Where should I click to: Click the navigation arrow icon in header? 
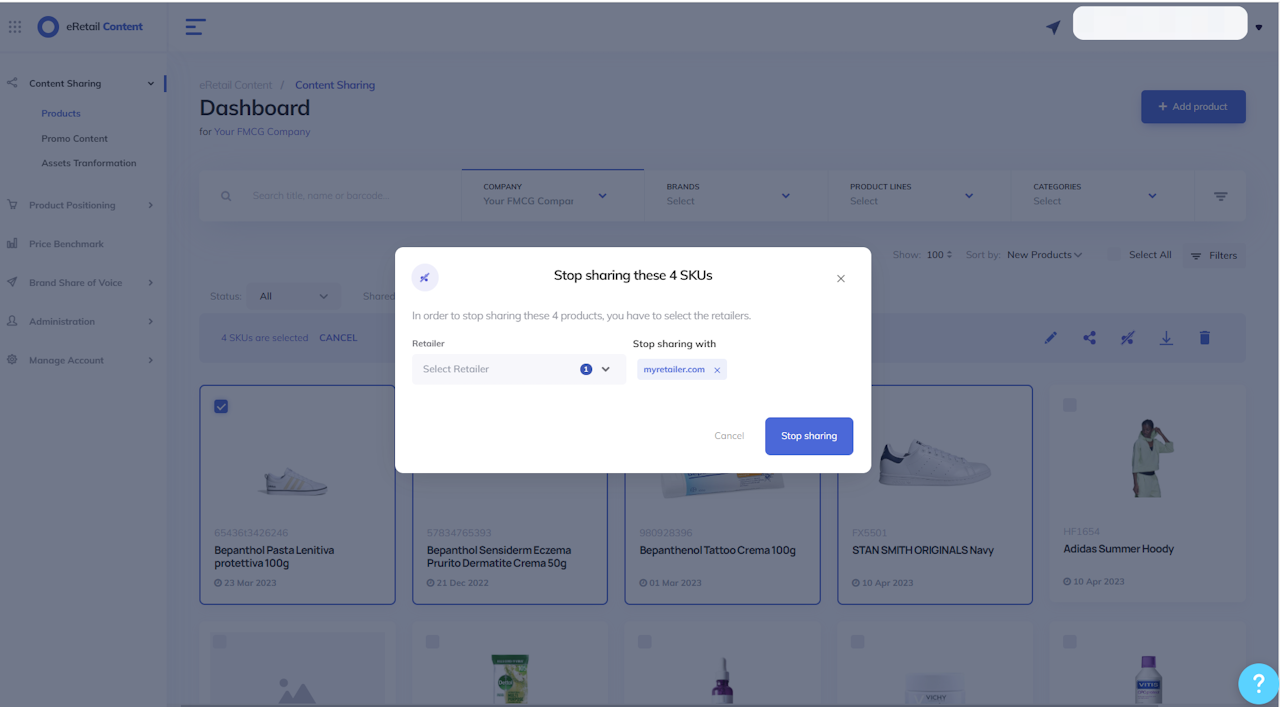pyautogui.click(x=1053, y=27)
